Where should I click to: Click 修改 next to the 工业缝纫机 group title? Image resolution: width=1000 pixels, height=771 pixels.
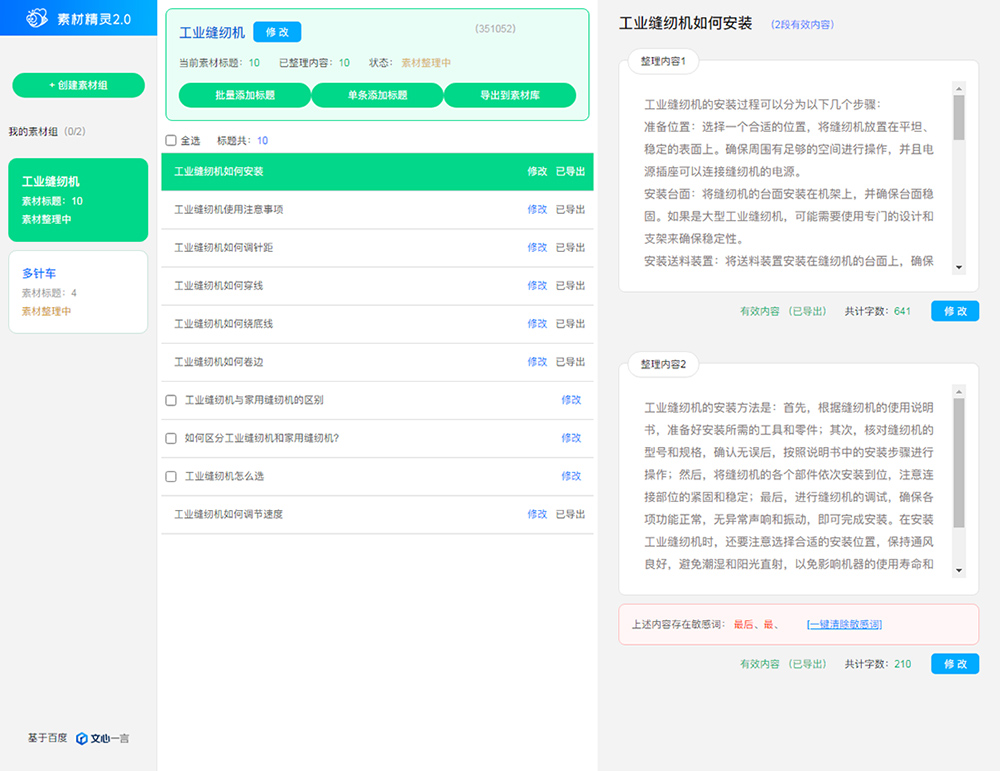click(x=277, y=32)
